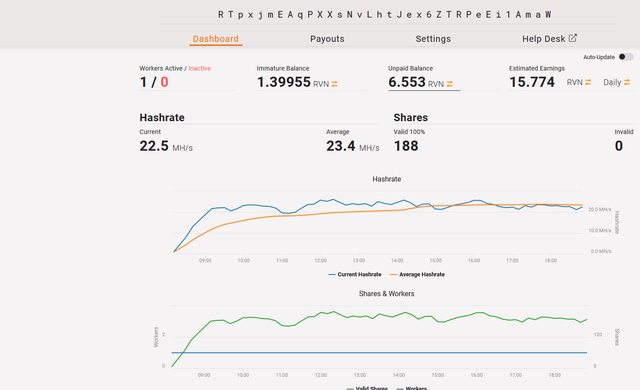Click the valid shares count 188
The height and width of the screenshot is (390, 640).
click(406, 146)
